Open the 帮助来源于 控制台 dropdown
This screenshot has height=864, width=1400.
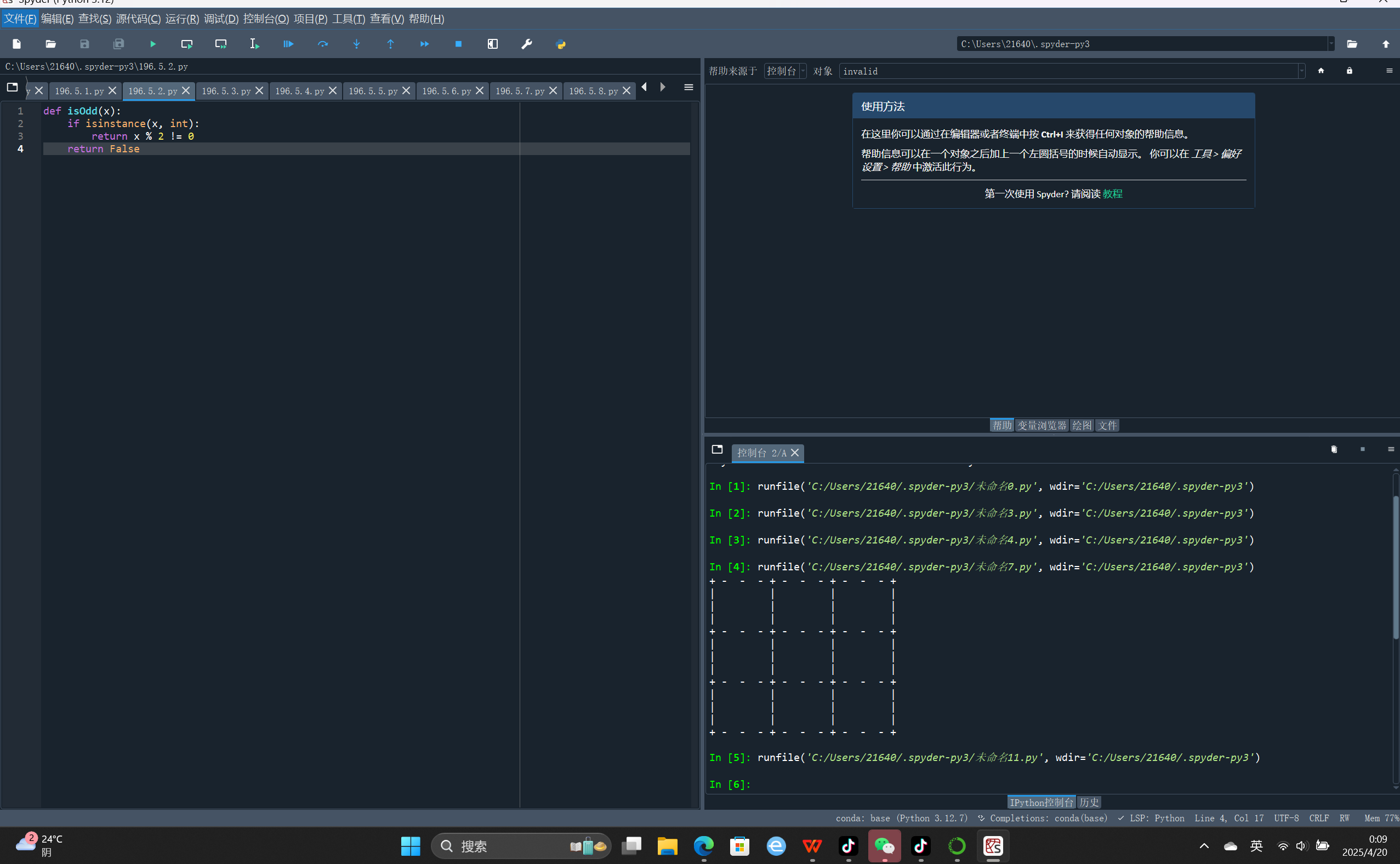coord(785,71)
